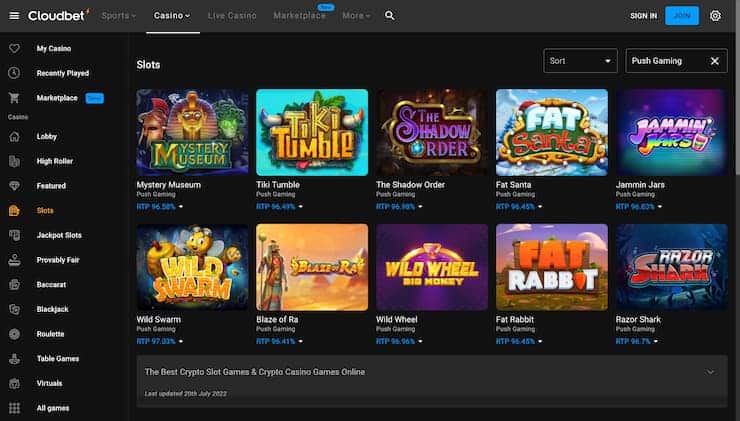Select Virtuals in sidebar
This screenshot has width=740, height=421.
click(50, 383)
